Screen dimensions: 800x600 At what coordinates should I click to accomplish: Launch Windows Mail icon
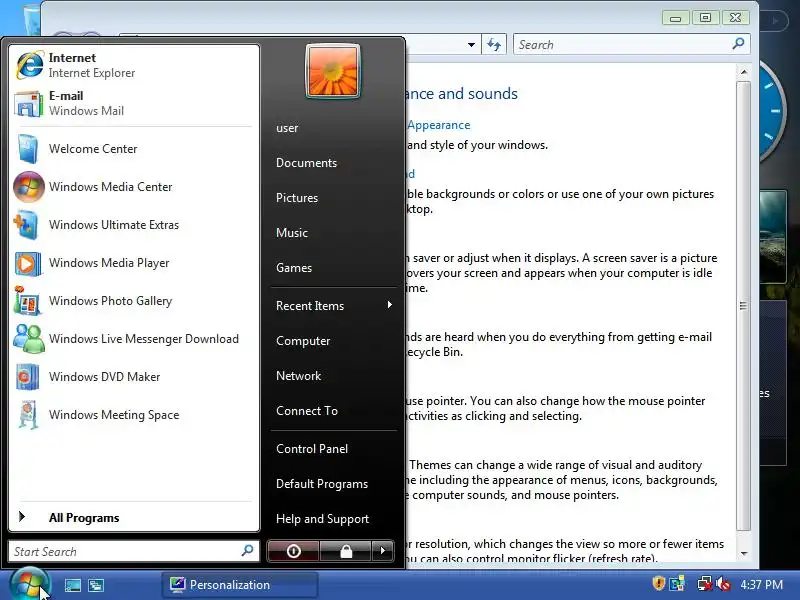pos(29,104)
